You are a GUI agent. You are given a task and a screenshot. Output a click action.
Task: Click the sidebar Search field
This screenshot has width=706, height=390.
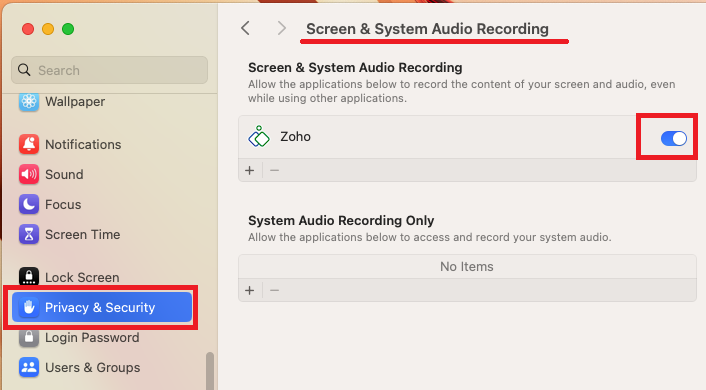(109, 70)
